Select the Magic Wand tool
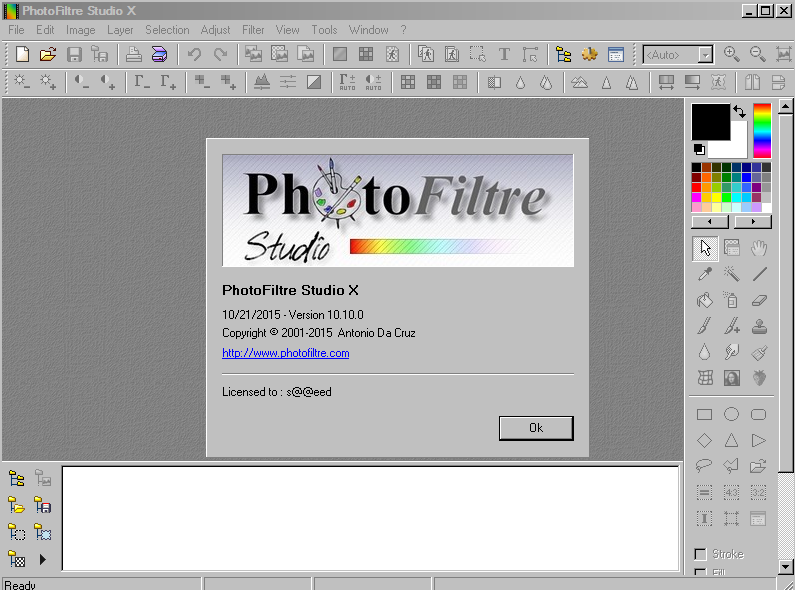Image resolution: width=795 pixels, height=590 pixels. click(731, 274)
